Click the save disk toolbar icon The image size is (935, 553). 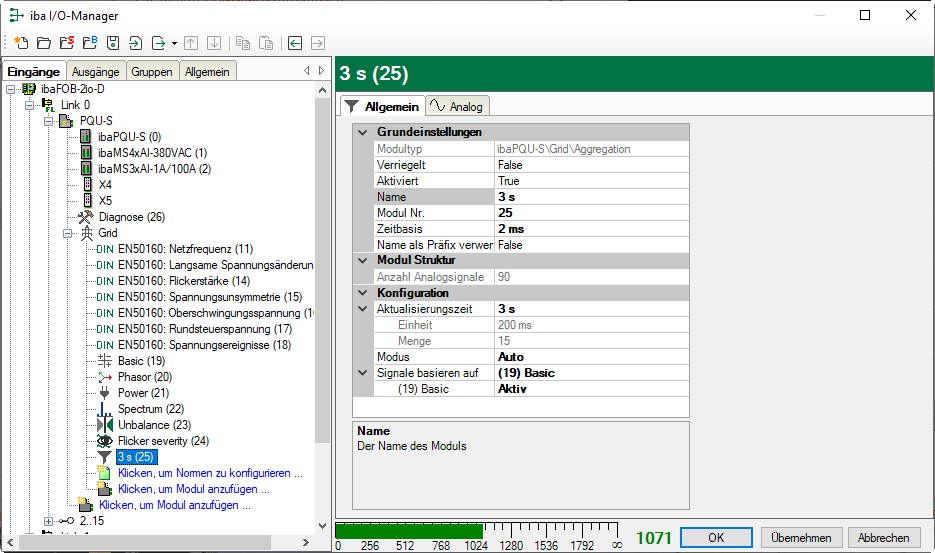coord(112,43)
